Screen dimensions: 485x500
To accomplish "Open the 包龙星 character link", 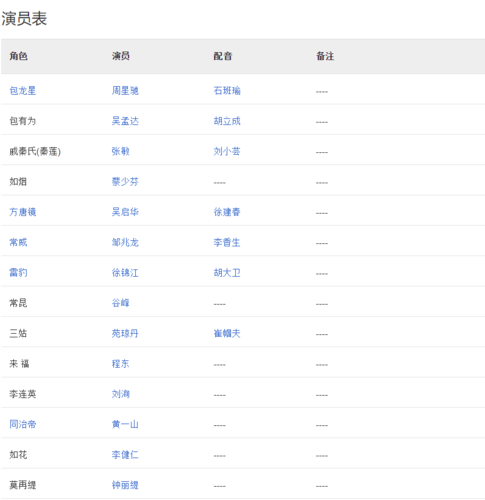I will pyautogui.click(x=22, y=91).
